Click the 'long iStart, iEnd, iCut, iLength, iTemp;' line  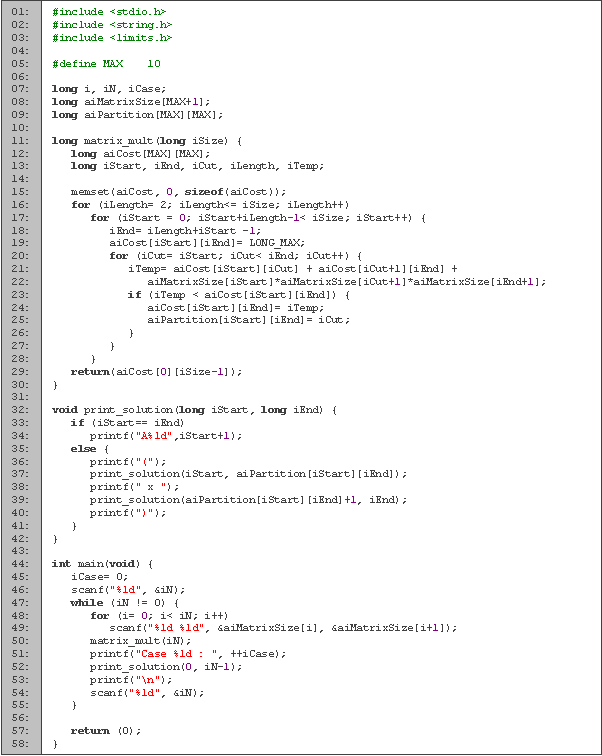pos(198,166)
